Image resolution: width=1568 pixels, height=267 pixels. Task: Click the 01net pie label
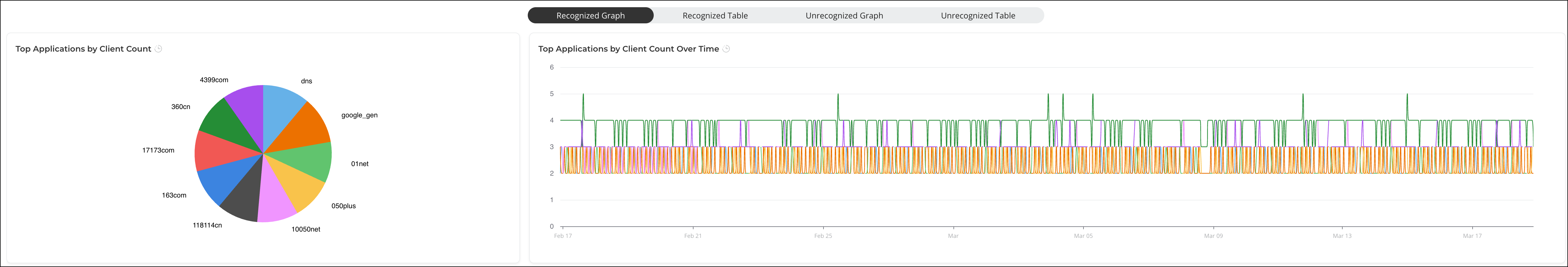[360, 164]
